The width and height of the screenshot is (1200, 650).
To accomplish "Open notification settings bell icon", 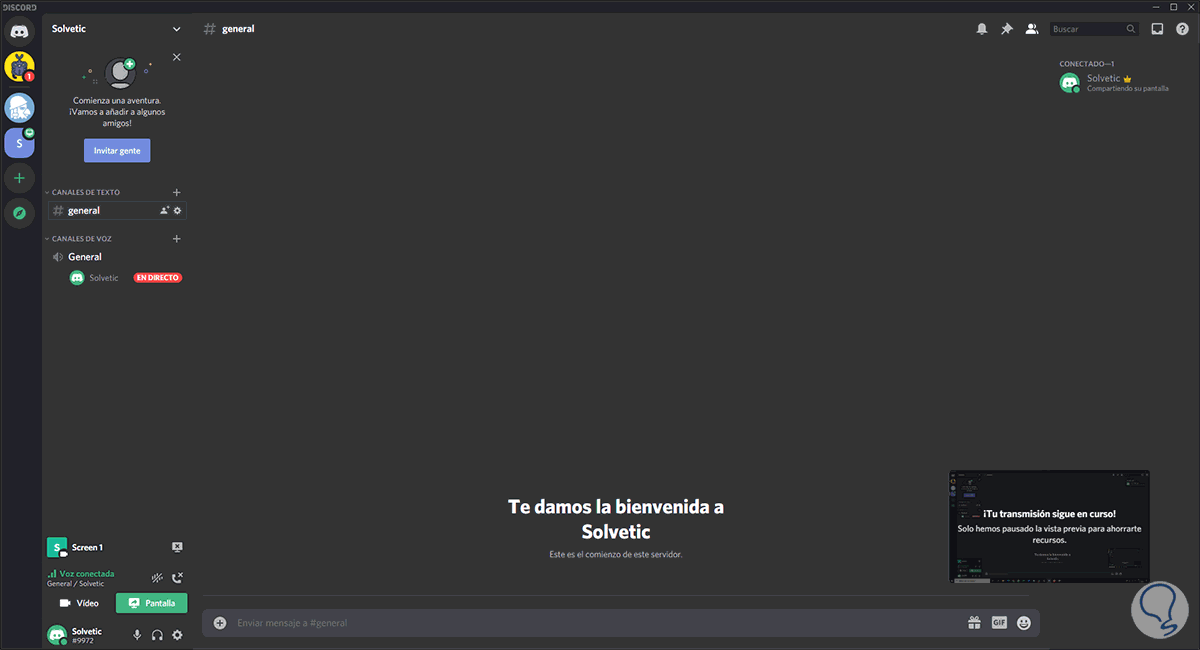I will coord(982,29).
